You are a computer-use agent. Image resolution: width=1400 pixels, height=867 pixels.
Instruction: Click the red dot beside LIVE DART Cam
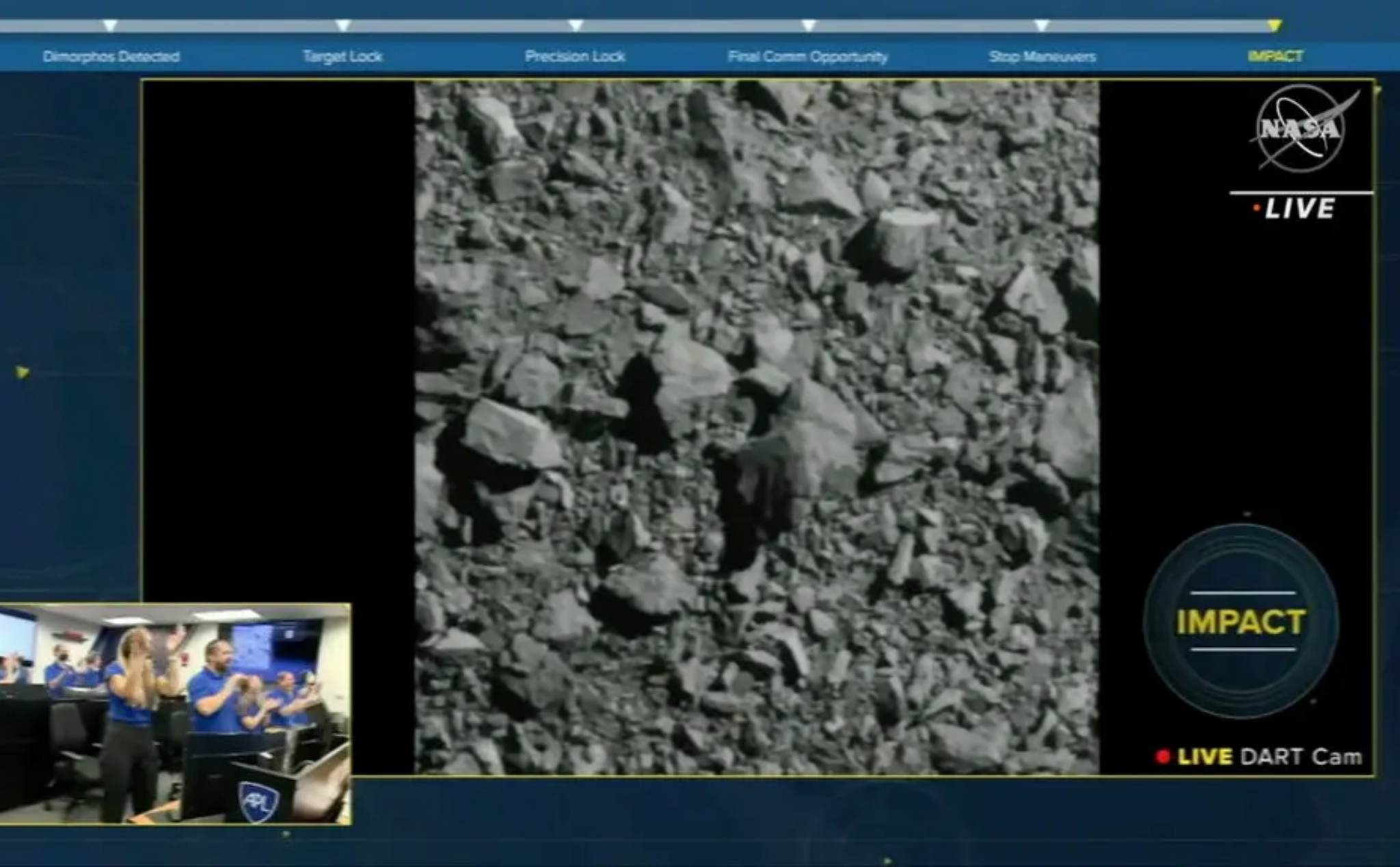click(x=1162, y=756)
